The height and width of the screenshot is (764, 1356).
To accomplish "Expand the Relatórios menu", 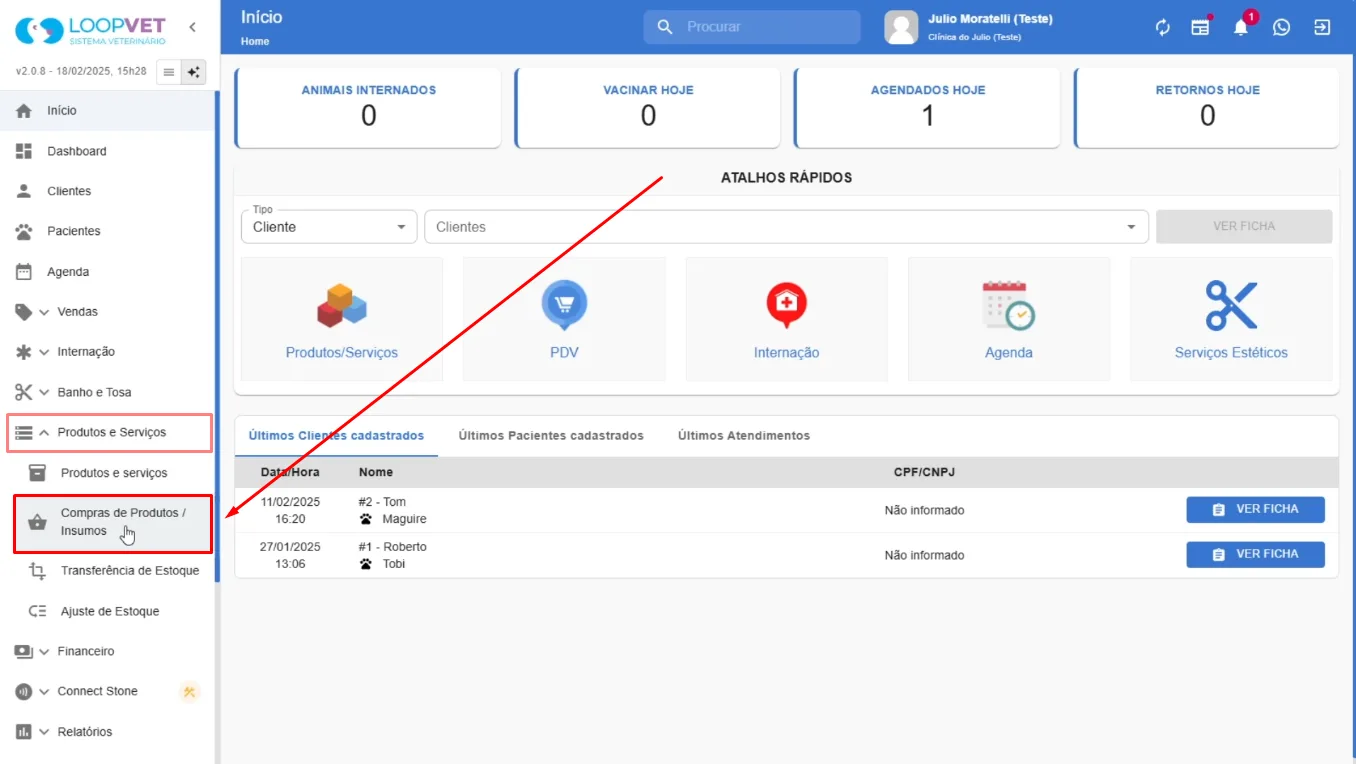I will pos(108,732).
